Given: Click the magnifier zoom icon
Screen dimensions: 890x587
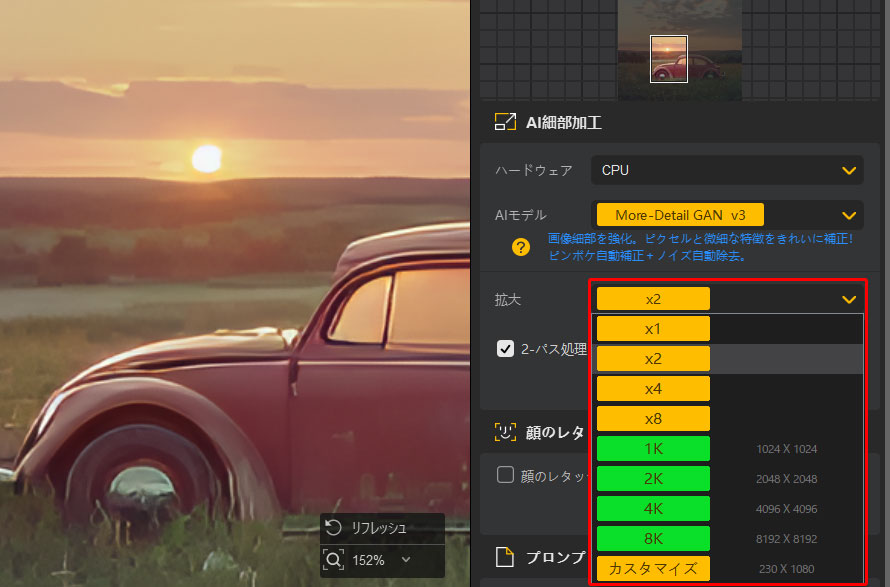Looking at the screenshot, I should coord(334,560).
